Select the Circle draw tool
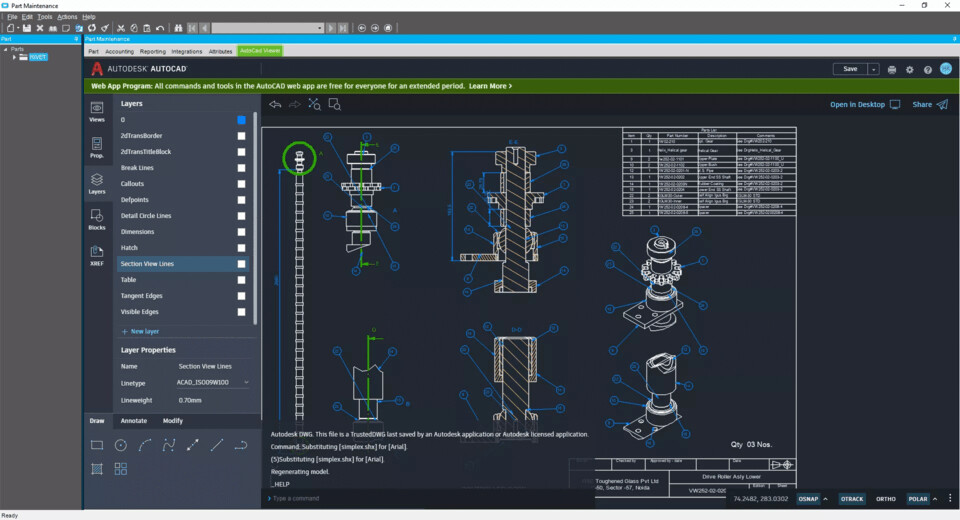Screen dimensions: 960x520 (121, 445)
